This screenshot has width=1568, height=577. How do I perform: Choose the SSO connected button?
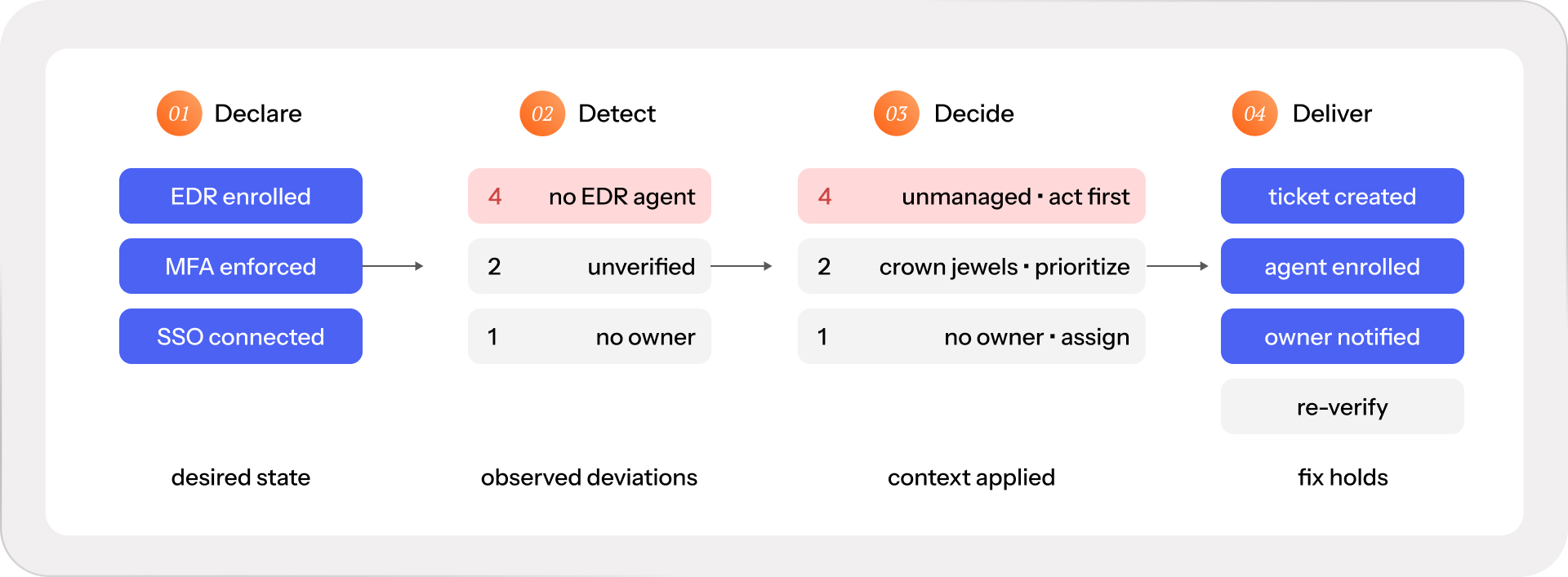[241, 336]
